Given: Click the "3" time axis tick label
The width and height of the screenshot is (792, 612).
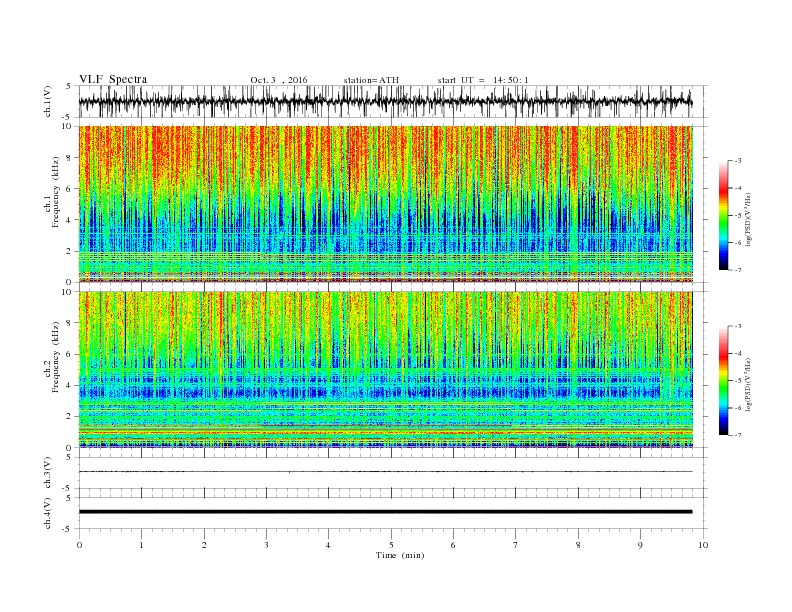Looking at the screenshot, I should coord(266,545).
